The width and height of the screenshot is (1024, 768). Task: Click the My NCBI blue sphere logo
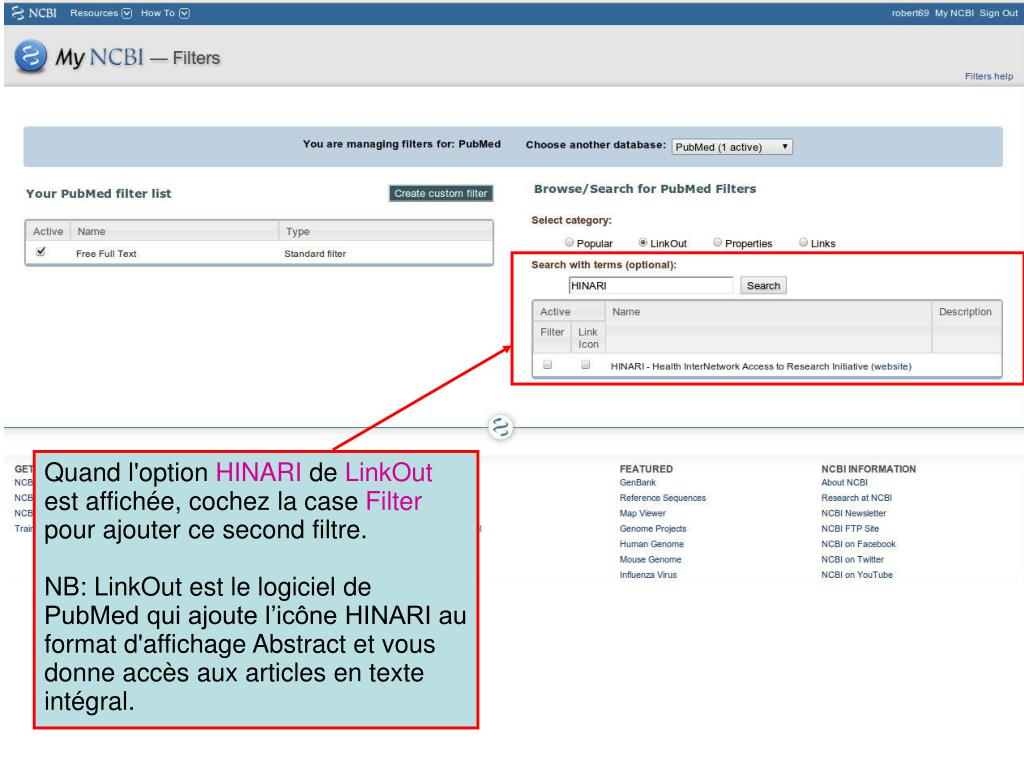pos(31,56)
